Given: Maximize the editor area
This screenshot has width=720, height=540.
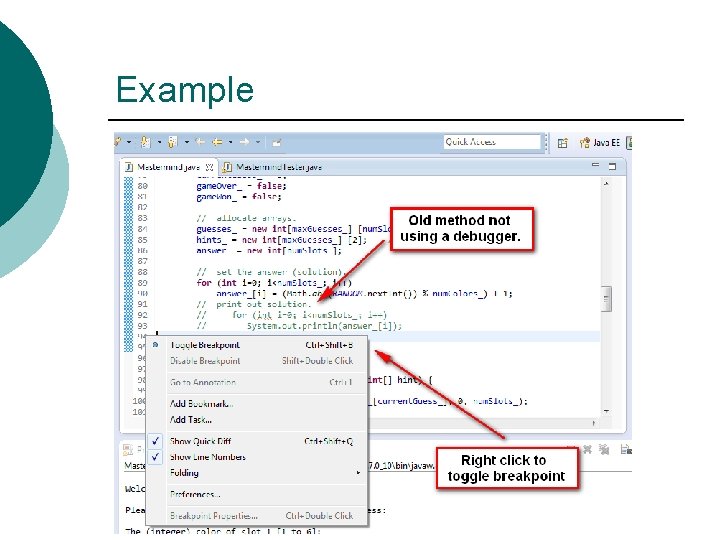Looking at the screenshot, I should 612,166.
